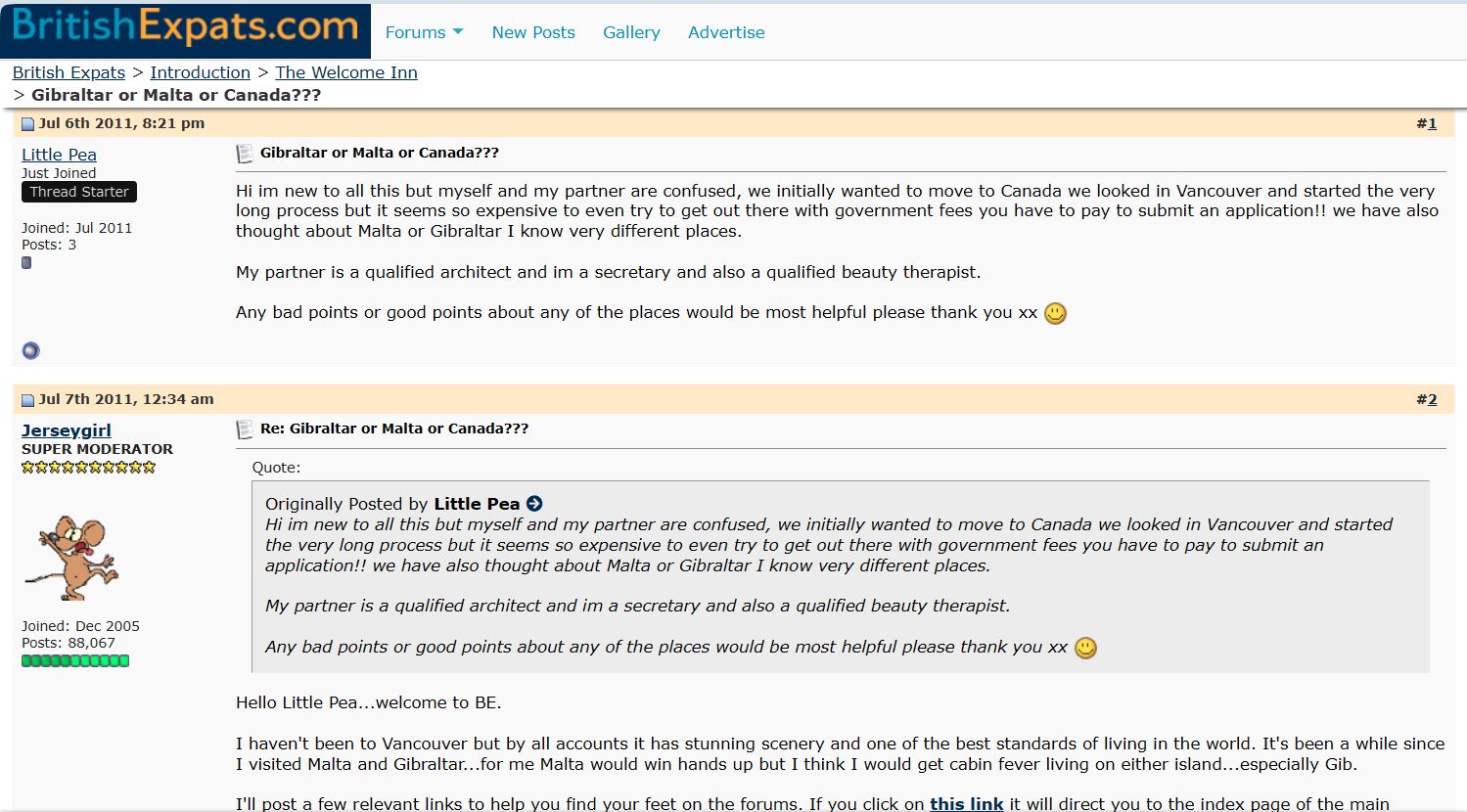Follow 'this link' in Jerseygirl's reply

pyautogui.click(x=967, y=804)
